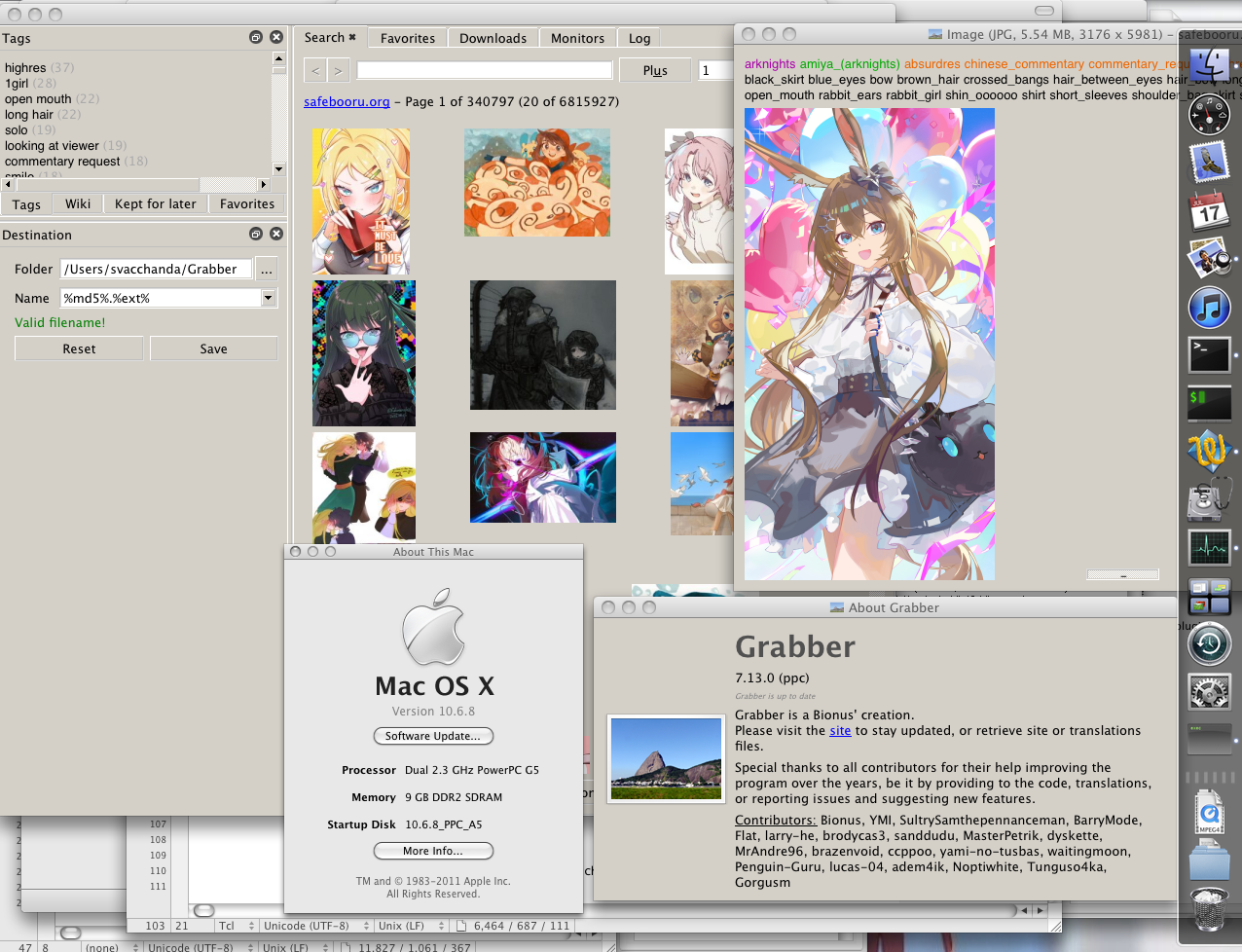Click the amiya_(arknights) tag in image window

(x=850, y=63)
